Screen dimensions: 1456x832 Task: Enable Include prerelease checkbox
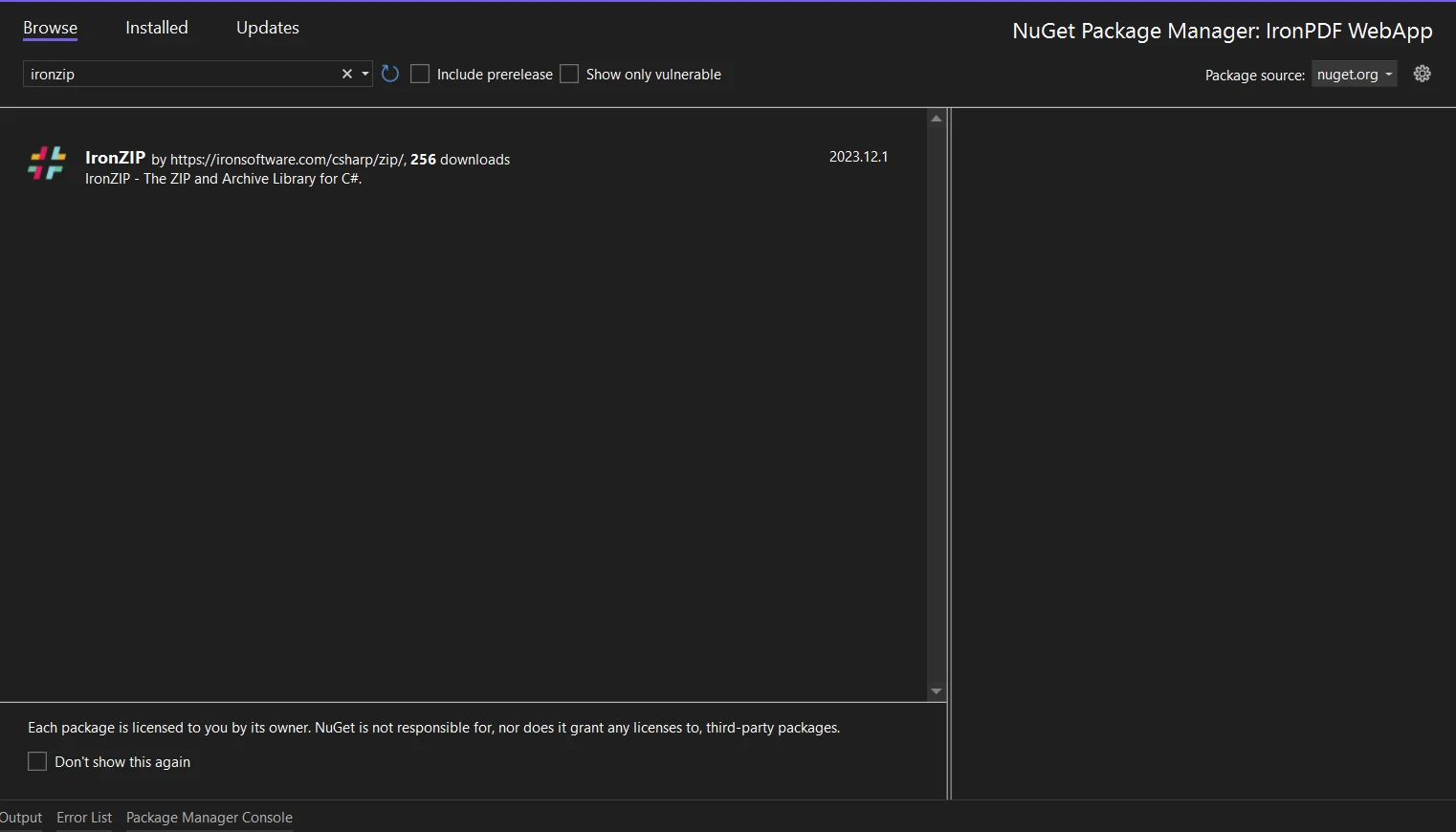pos(420,74)
